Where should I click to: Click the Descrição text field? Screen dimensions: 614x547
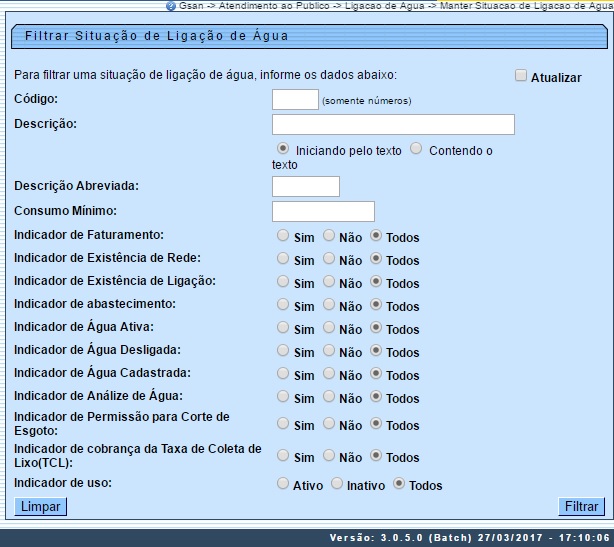pyautogui.click(x=393, y=124)
